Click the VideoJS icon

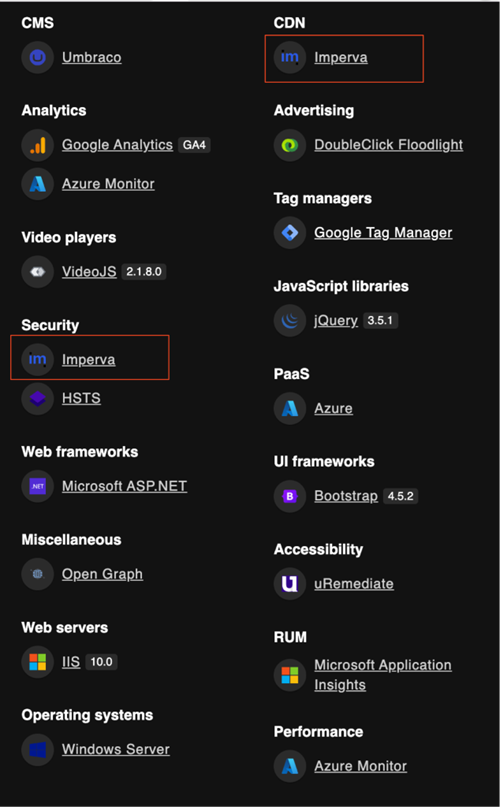[38, 272]
